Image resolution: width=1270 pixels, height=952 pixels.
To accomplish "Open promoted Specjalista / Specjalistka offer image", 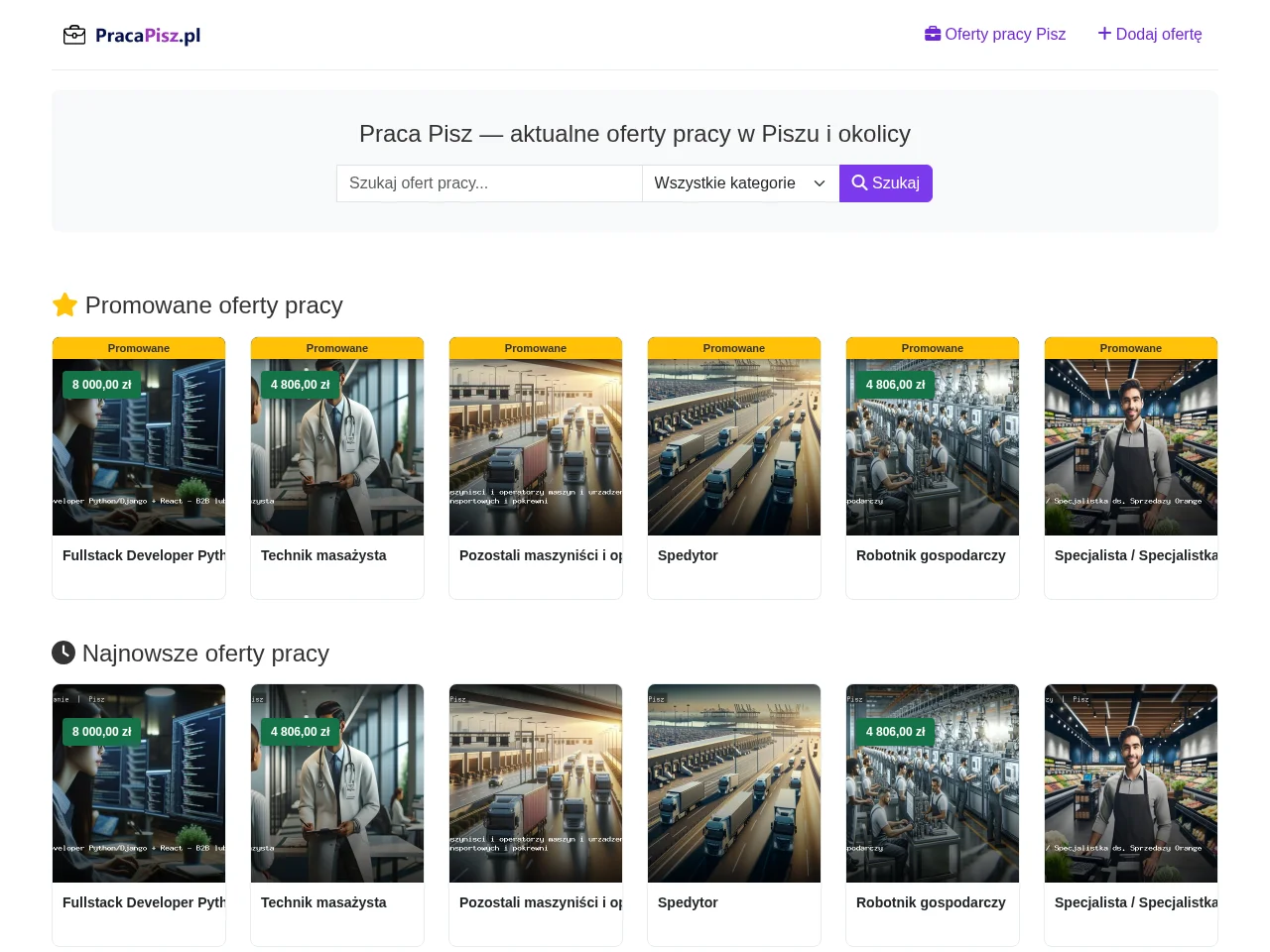I will click(1131, 447).
